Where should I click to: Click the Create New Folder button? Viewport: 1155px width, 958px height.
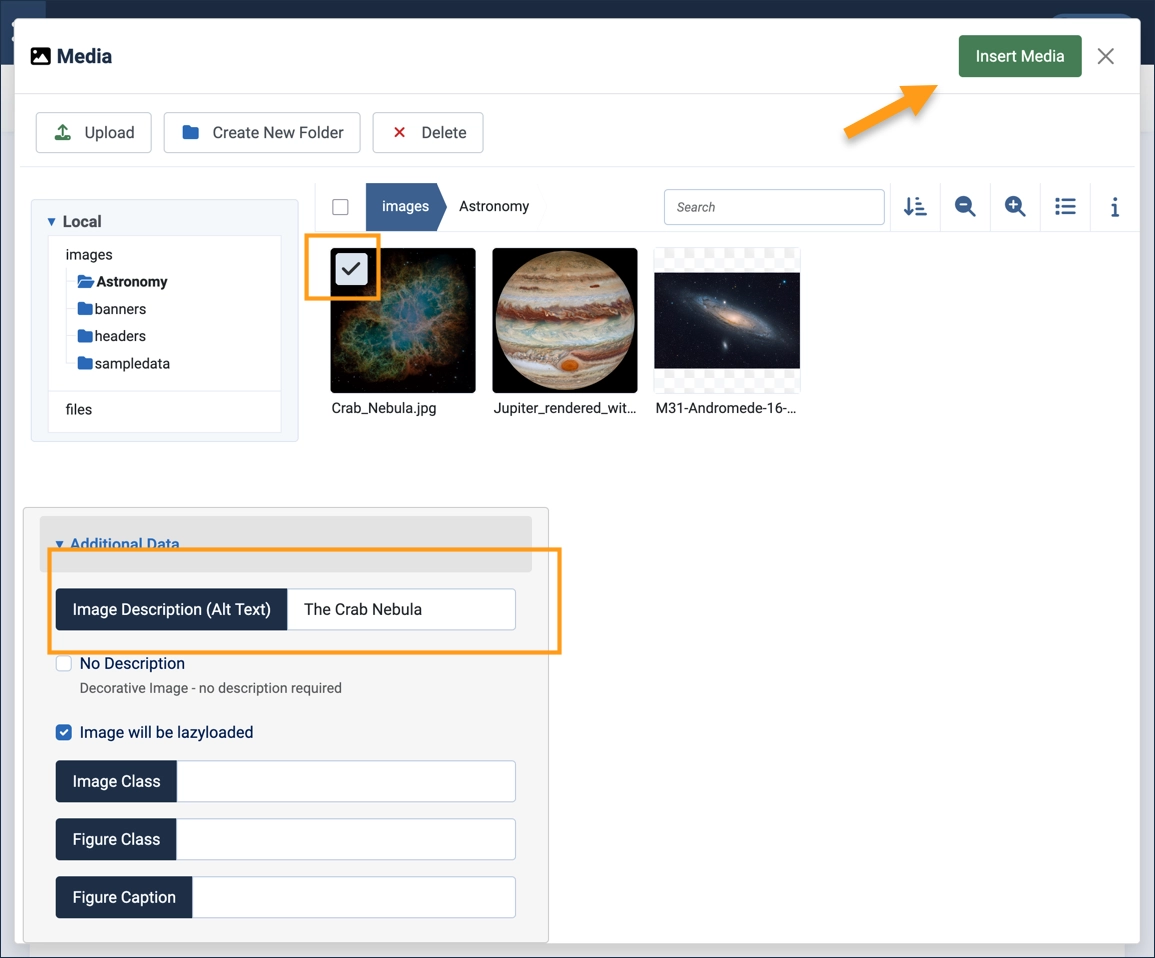(x=262, y=133)
